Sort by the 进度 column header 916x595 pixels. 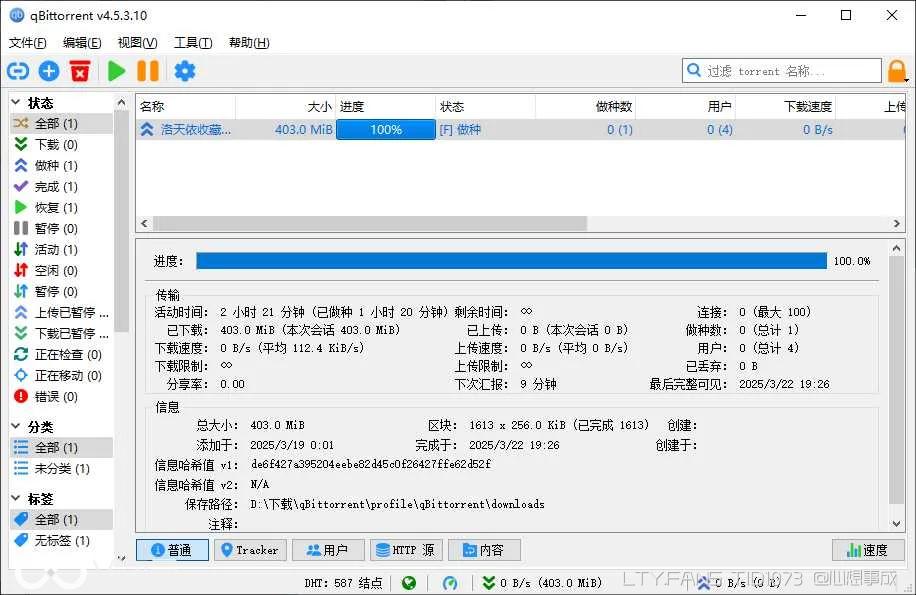click(386, 106)
